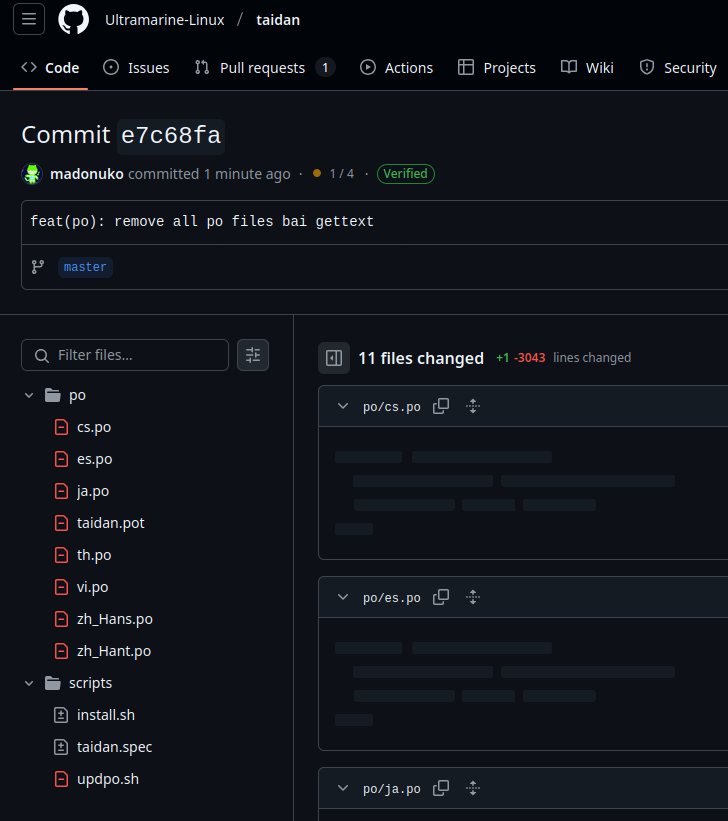Click madonuko's avatar image
728x821 pixels.
[x=32, y=174]
